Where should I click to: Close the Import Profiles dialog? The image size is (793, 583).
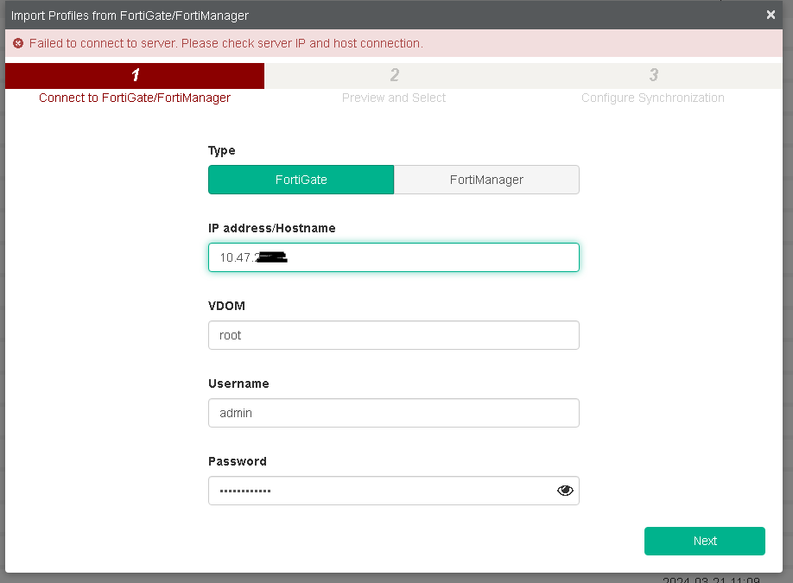[771, 15]
